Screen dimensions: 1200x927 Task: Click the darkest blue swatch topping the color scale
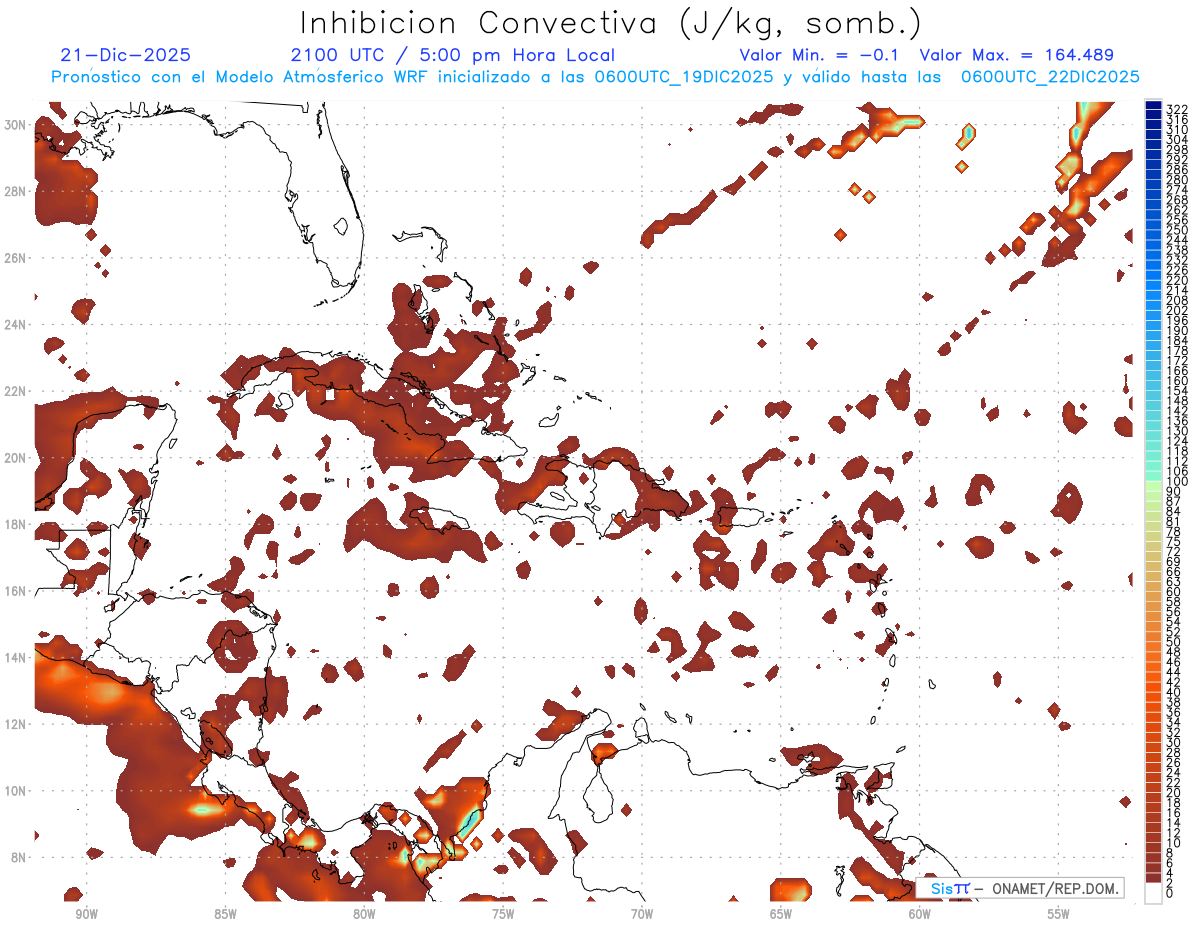1153,105
